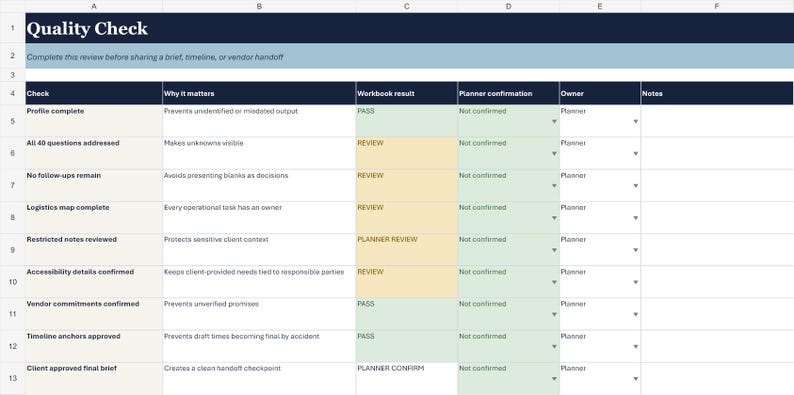The width and height of the screenshot is (794, 395).
Task: Select 'Avoids presenting blanks as decisions' cell
Action: (x=259, y=185)
